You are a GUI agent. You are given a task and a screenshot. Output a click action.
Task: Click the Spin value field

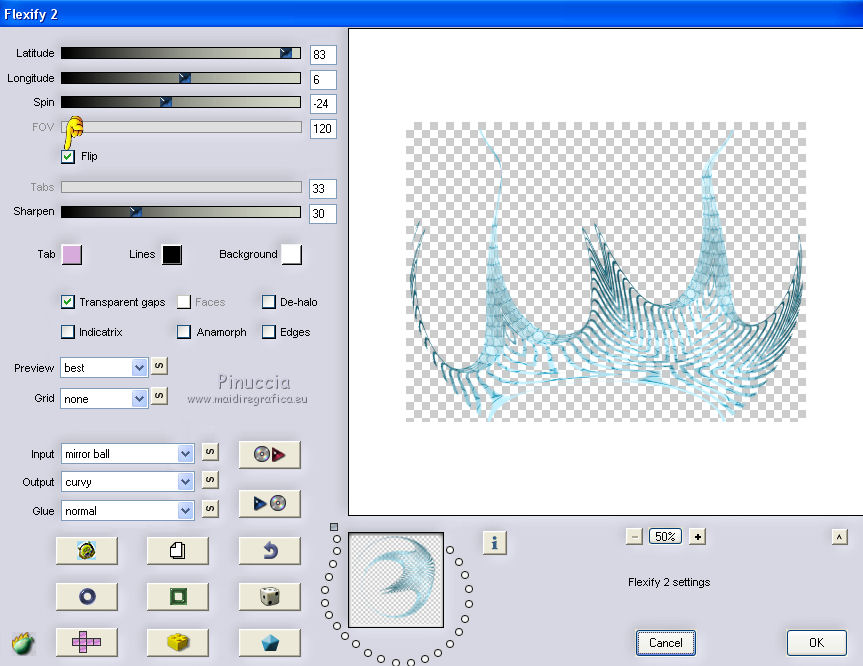coord(323,103)
